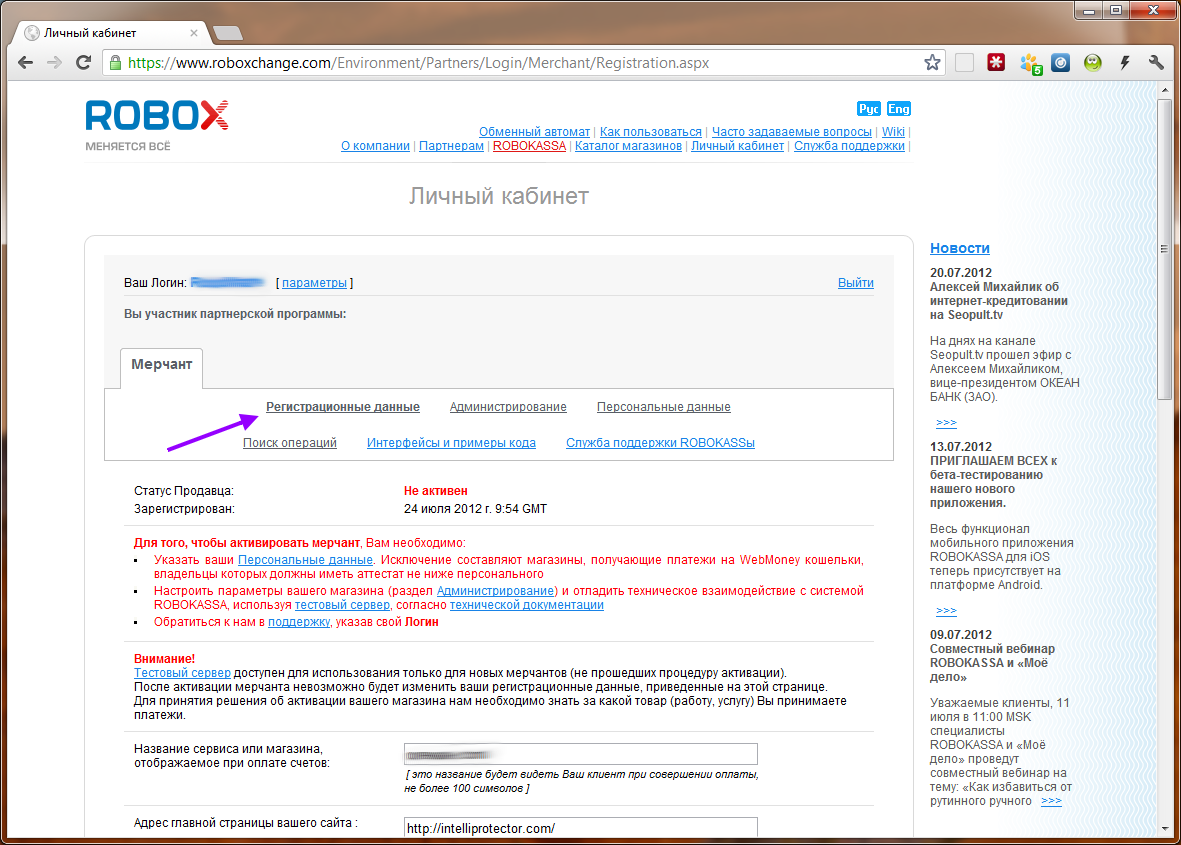Log out with the Выйти link
The height and width of the screenshot is (845, 1181).
(x=856, y=283)
